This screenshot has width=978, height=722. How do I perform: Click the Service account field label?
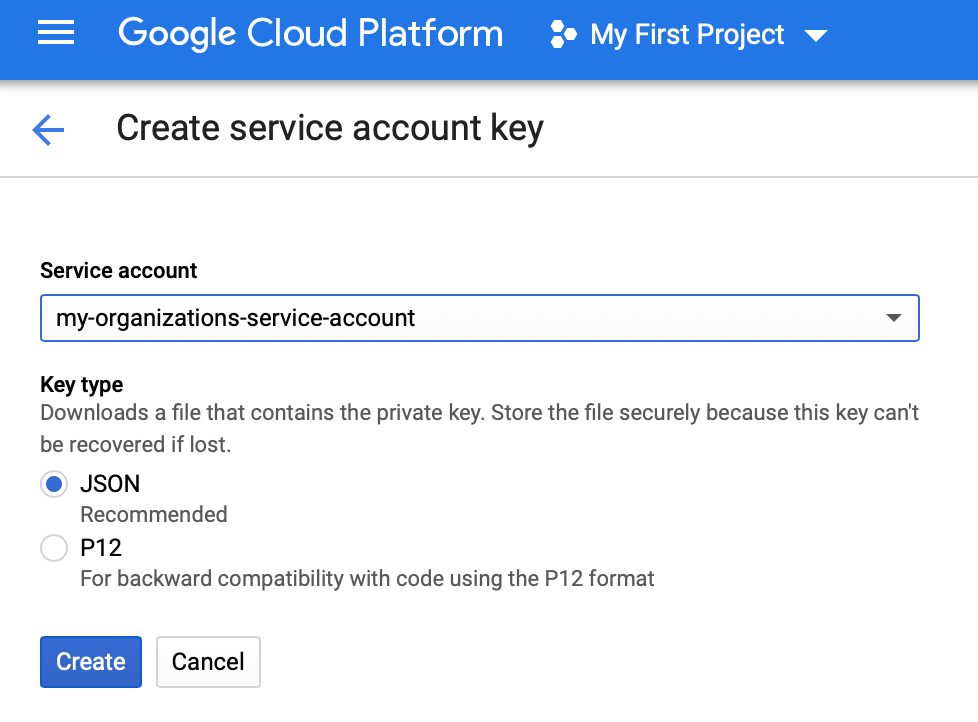click(119, 271)
